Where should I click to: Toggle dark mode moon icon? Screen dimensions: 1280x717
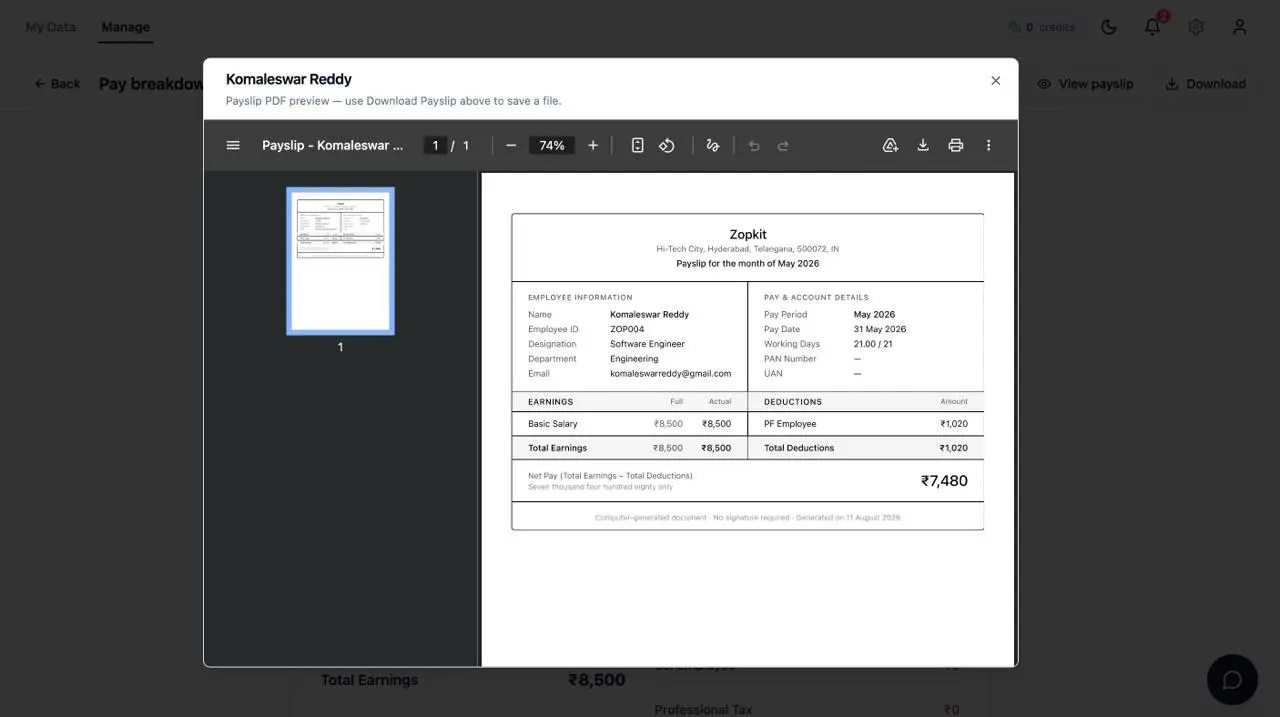[1109, 27]
